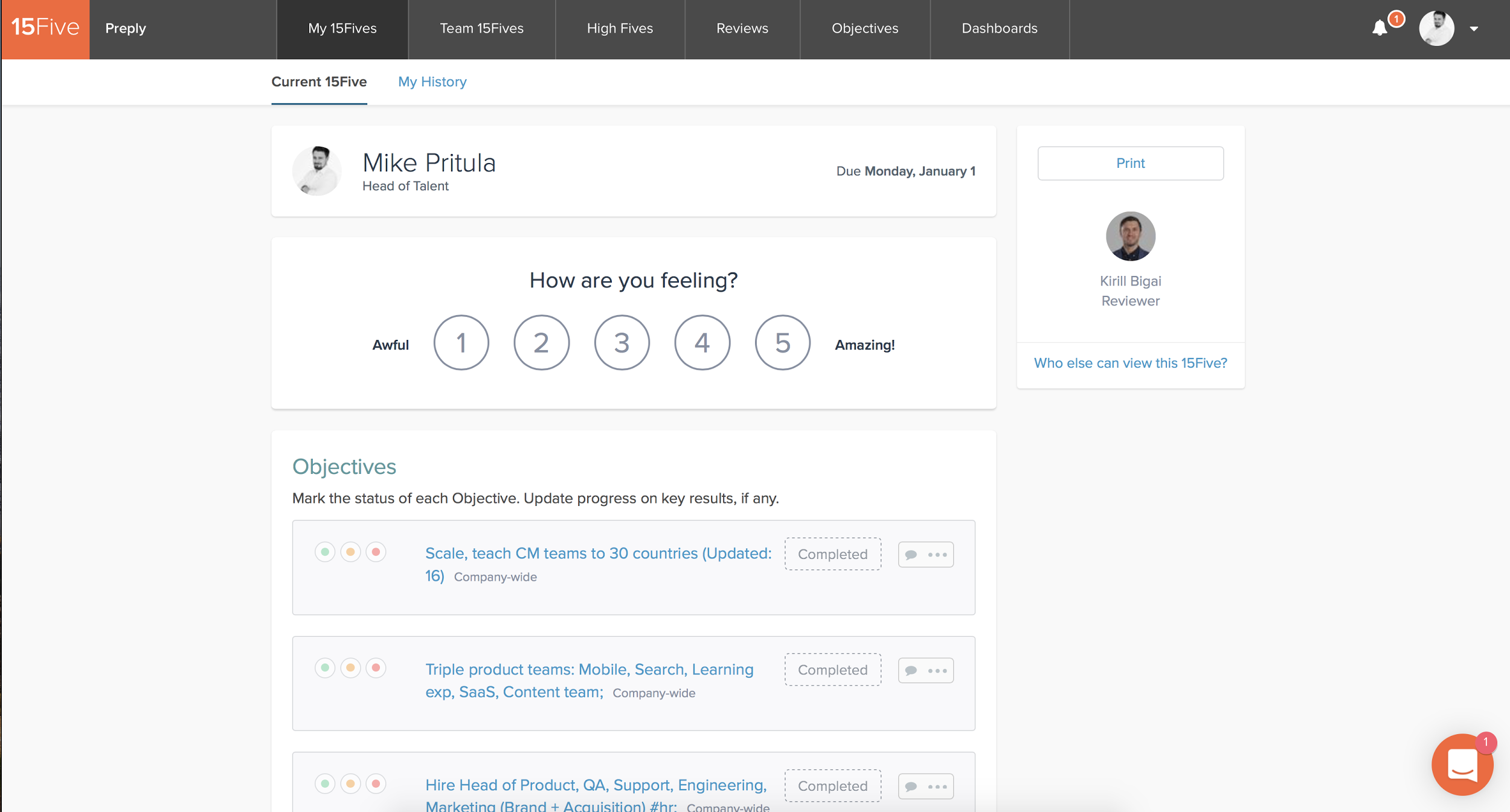Open more options for Triple product teams objective
The height and width of the screenshot is (812, 1510).
point(937,671)
